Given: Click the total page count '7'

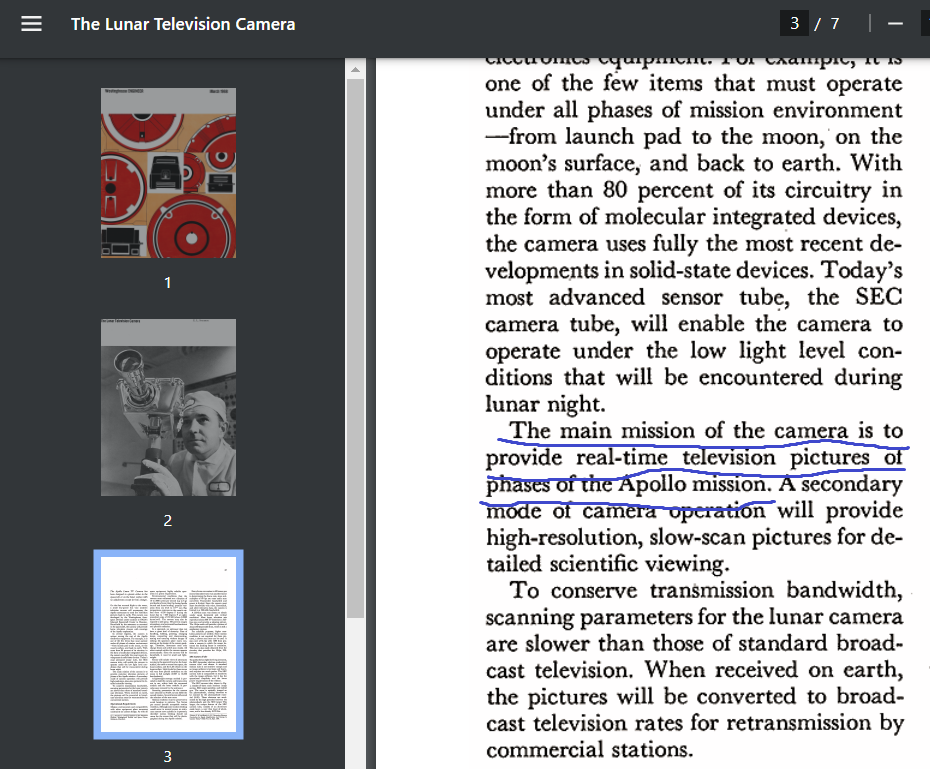Looking at the screenshot, I should 835,24.
